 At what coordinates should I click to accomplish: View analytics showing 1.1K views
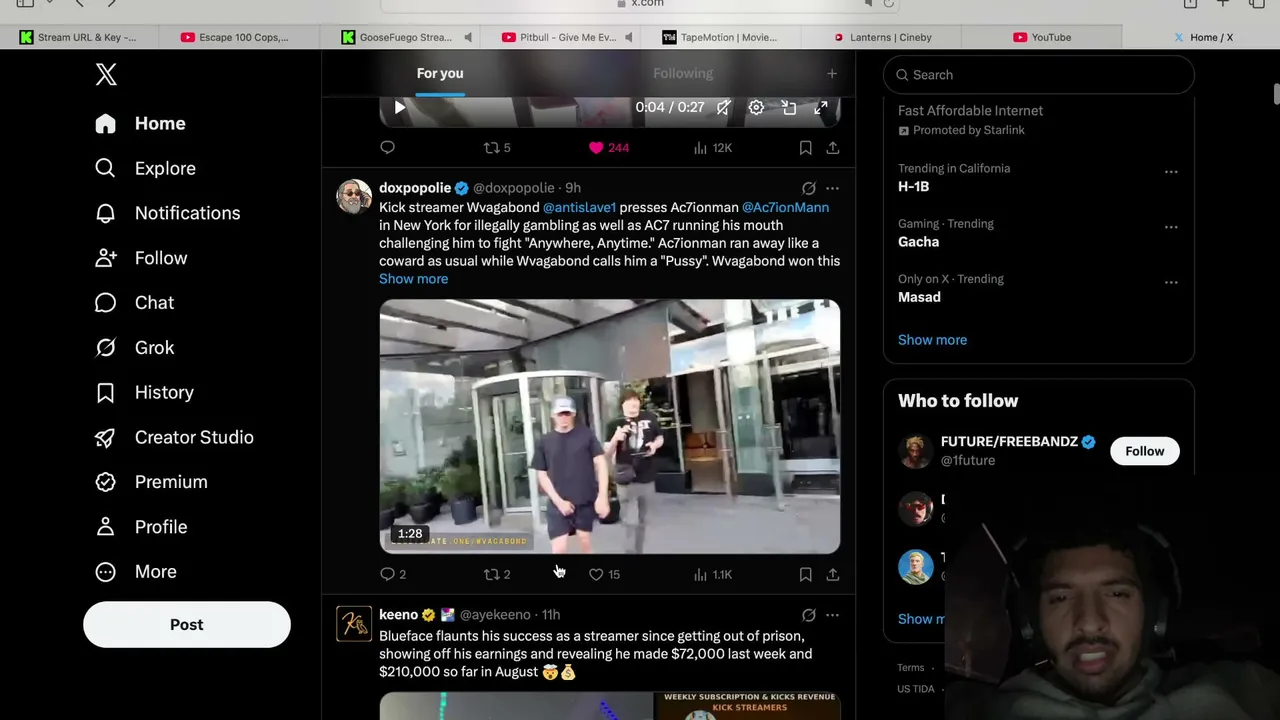pos(713,574)
